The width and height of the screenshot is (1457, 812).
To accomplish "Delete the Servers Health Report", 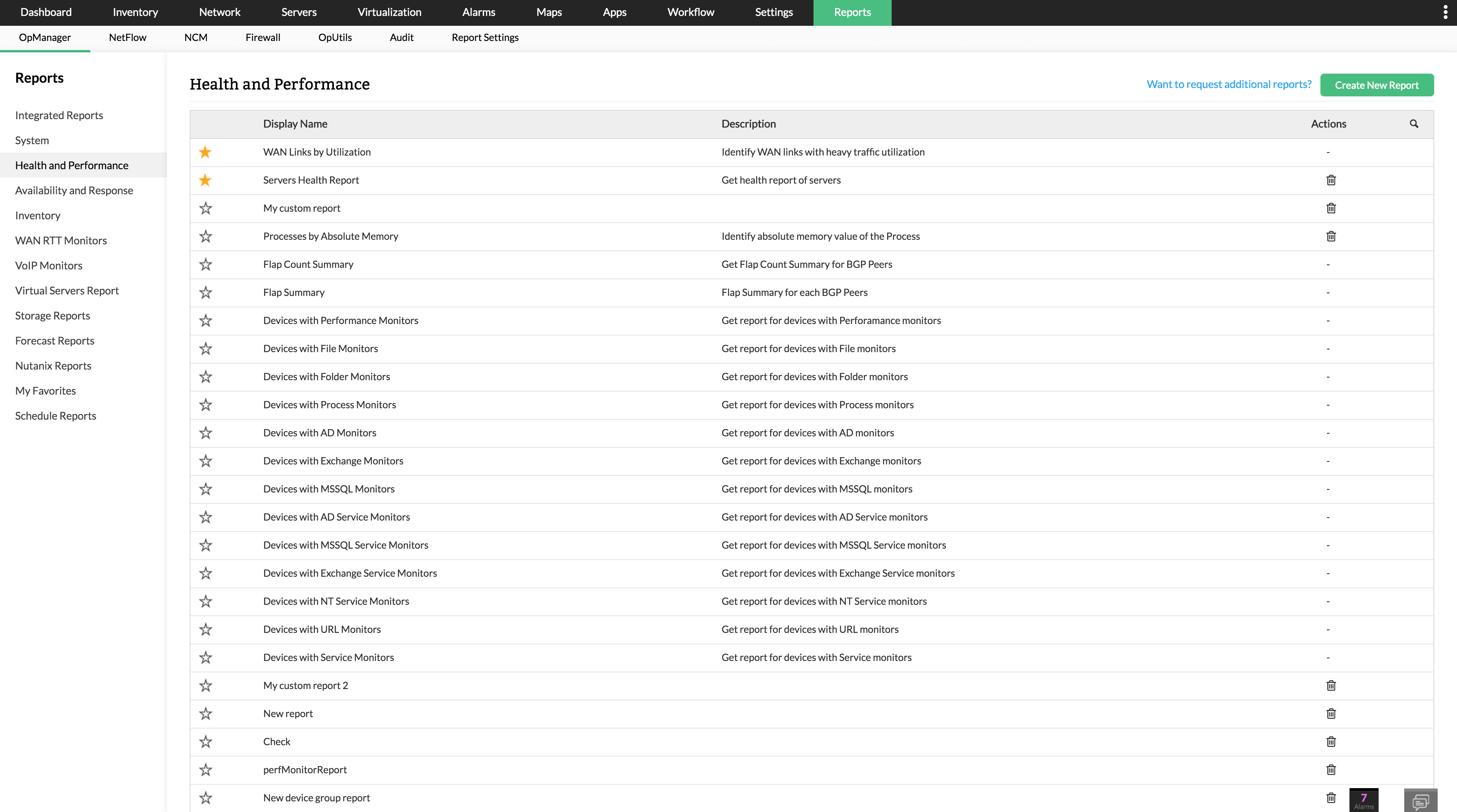I will [x=1331, y=180].
